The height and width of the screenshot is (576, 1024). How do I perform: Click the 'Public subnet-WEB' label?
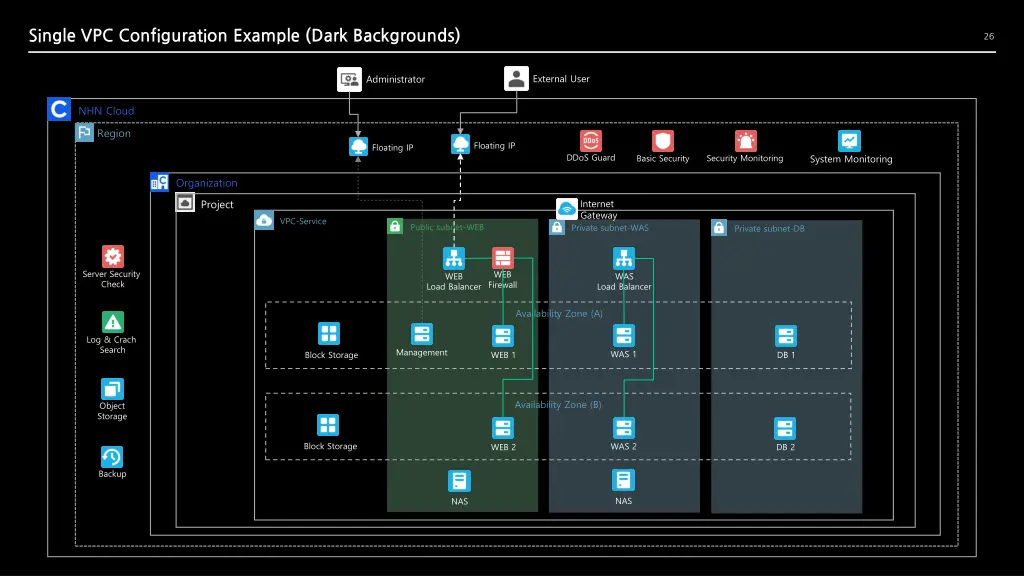[x=447, y=227]
